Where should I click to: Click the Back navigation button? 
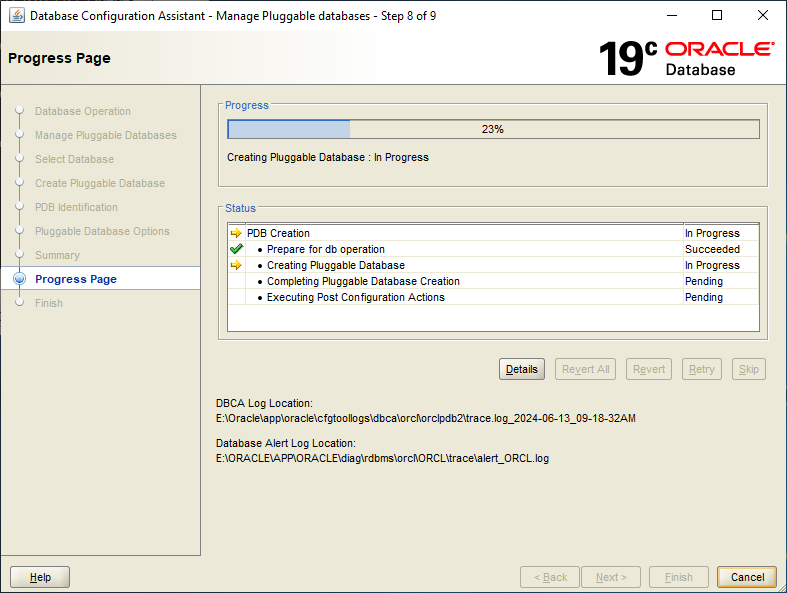click(x=550, y=577)
